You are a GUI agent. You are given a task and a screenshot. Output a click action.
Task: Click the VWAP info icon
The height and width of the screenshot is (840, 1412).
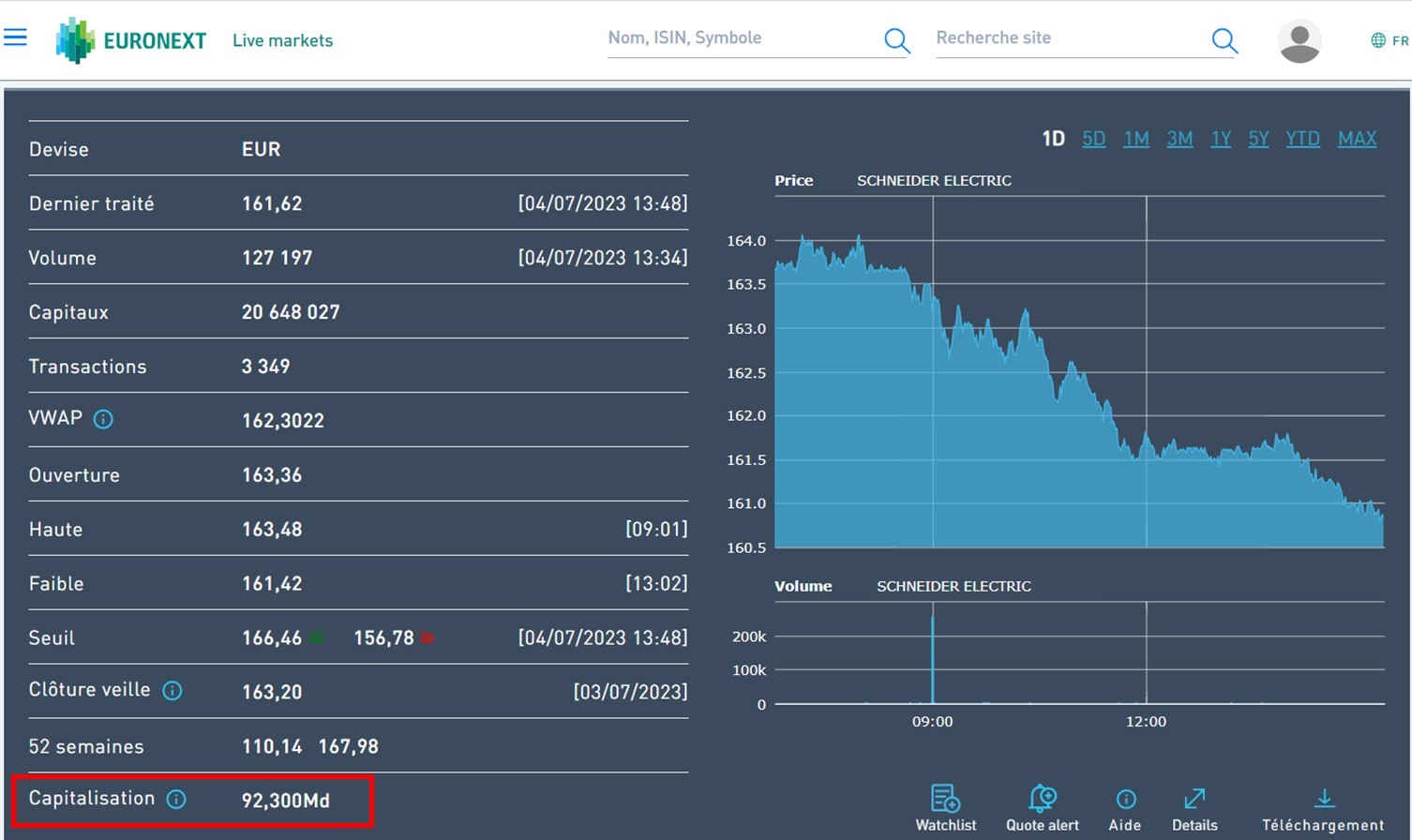(x=103, y=420)
